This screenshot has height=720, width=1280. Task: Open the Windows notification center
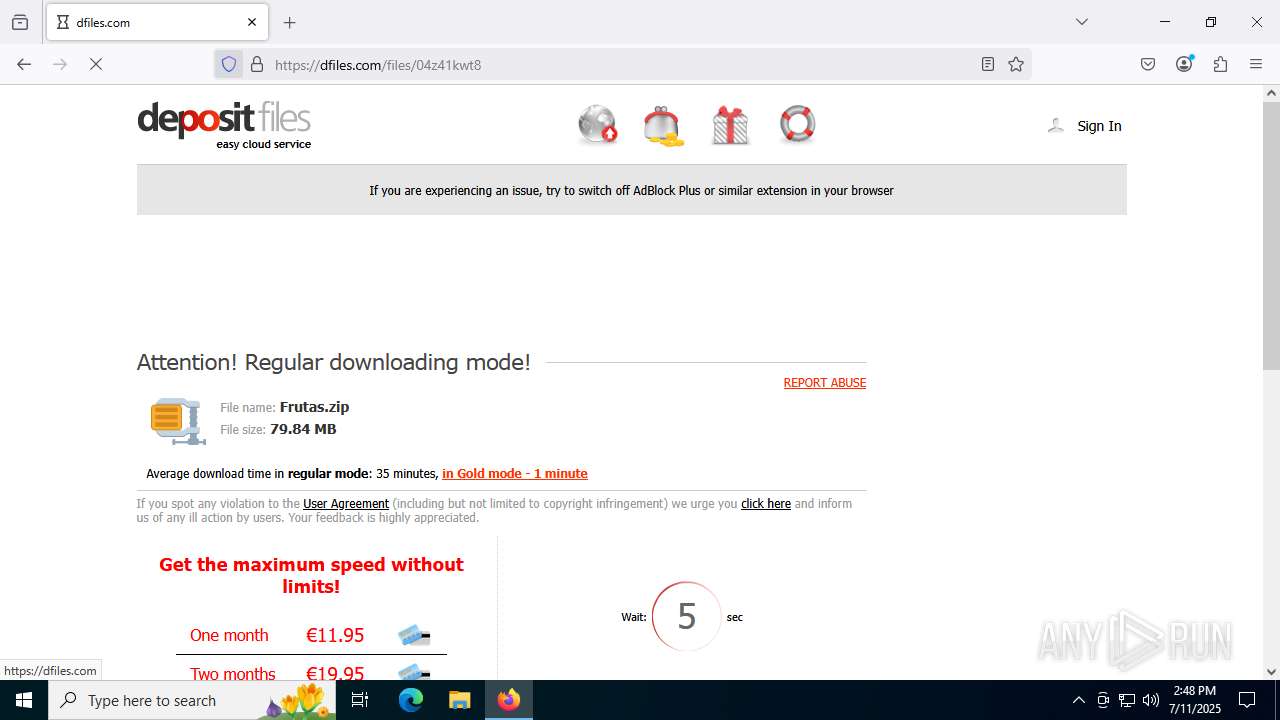pyautogui.click(x=1247, y=700)
